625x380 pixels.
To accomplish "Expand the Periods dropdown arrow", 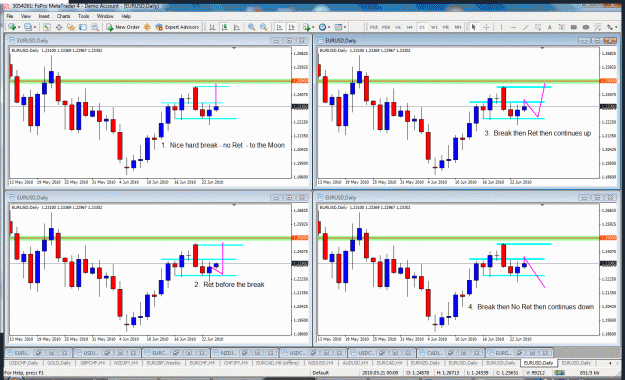I will [x=329, y=27].
